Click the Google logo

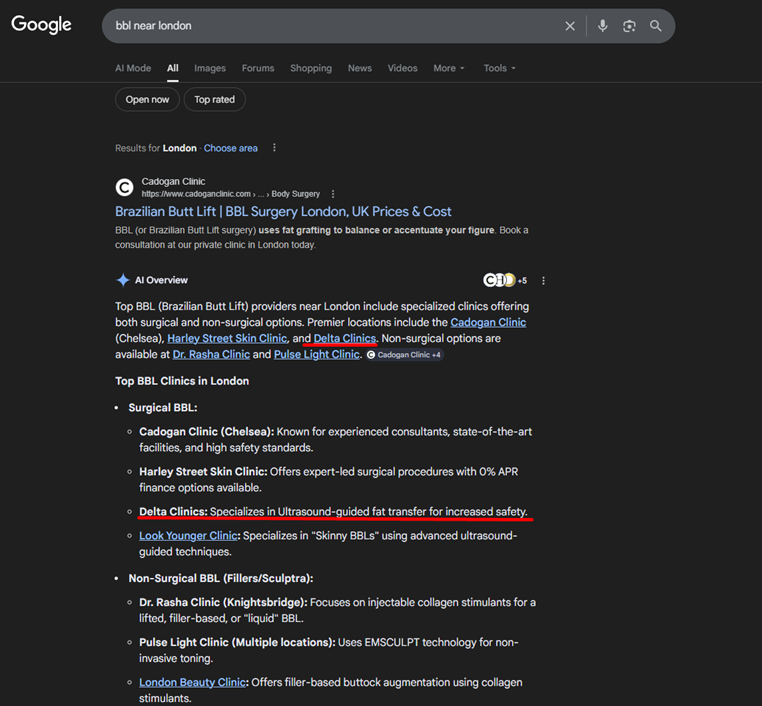(x=41, y=25)
